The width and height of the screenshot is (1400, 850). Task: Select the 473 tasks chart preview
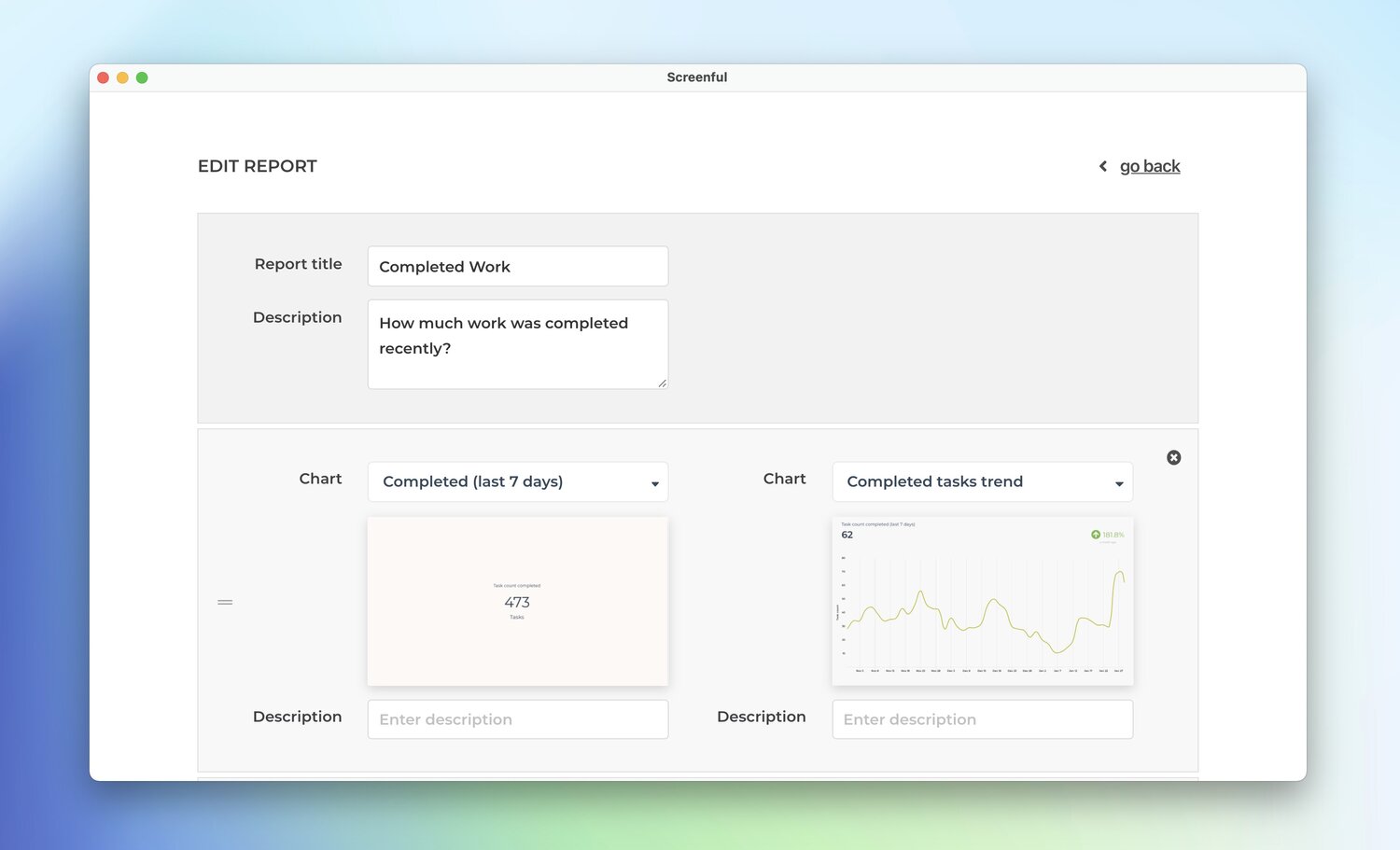[518, 602]
